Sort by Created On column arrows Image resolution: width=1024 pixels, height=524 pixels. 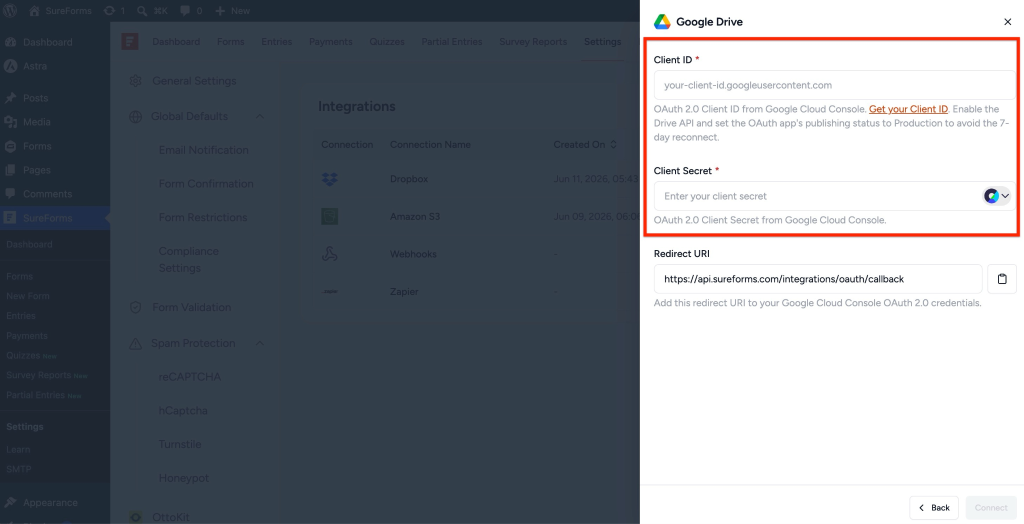pos(613,145)
